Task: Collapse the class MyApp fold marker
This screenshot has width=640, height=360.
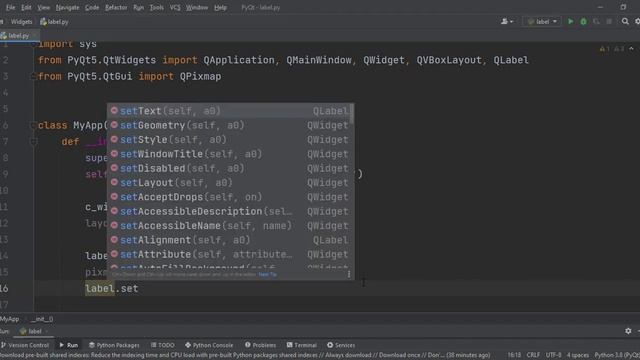Action: click(x=33, y=125)
